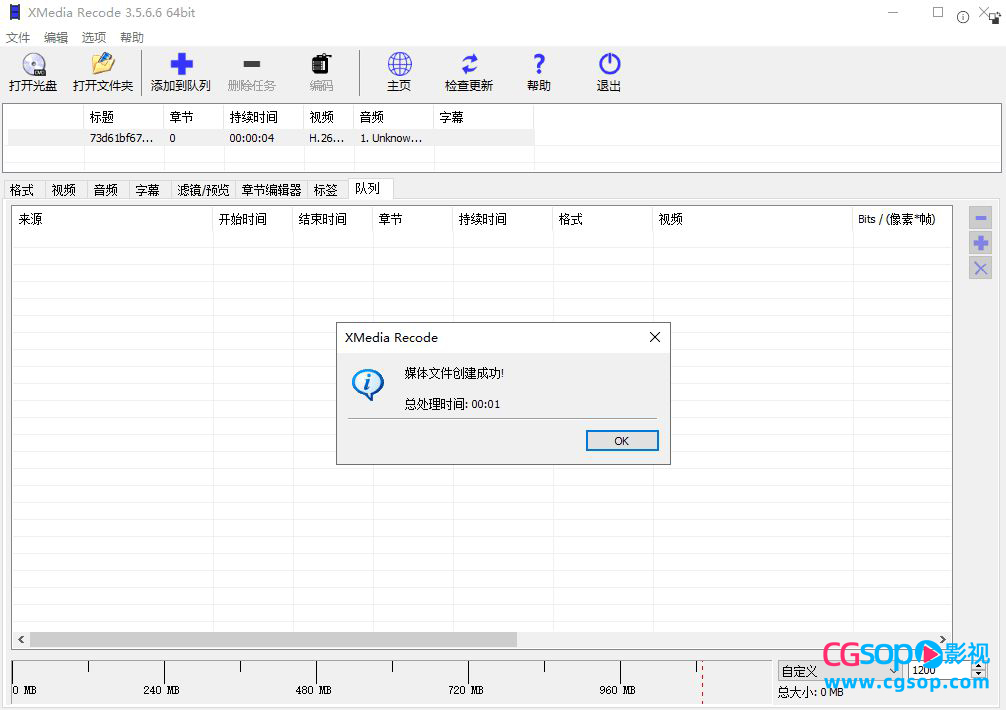This screenshot has height=710, width=1006.
Task: Open the 文件 (File) menu
Action: point(18,38)
